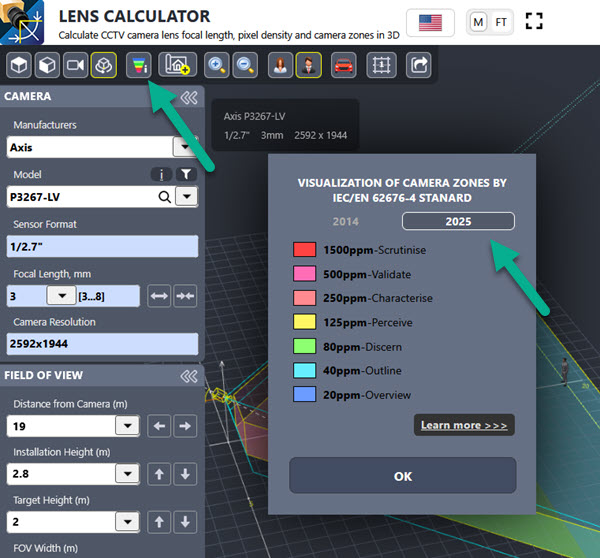Open the camera zones color legend icon
Image resolution: width=600 pixels, height=558 pixels.
[139, 65]
